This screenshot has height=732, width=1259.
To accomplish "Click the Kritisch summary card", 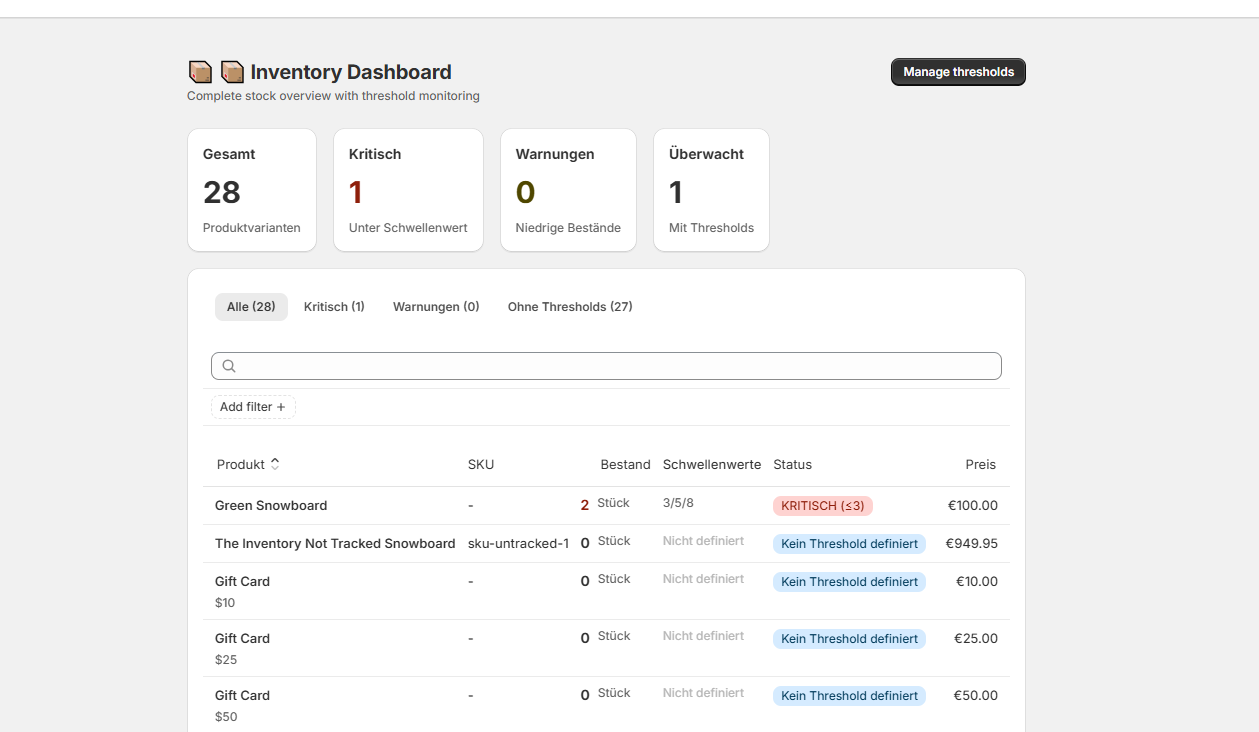I will [x=408, y=190].
